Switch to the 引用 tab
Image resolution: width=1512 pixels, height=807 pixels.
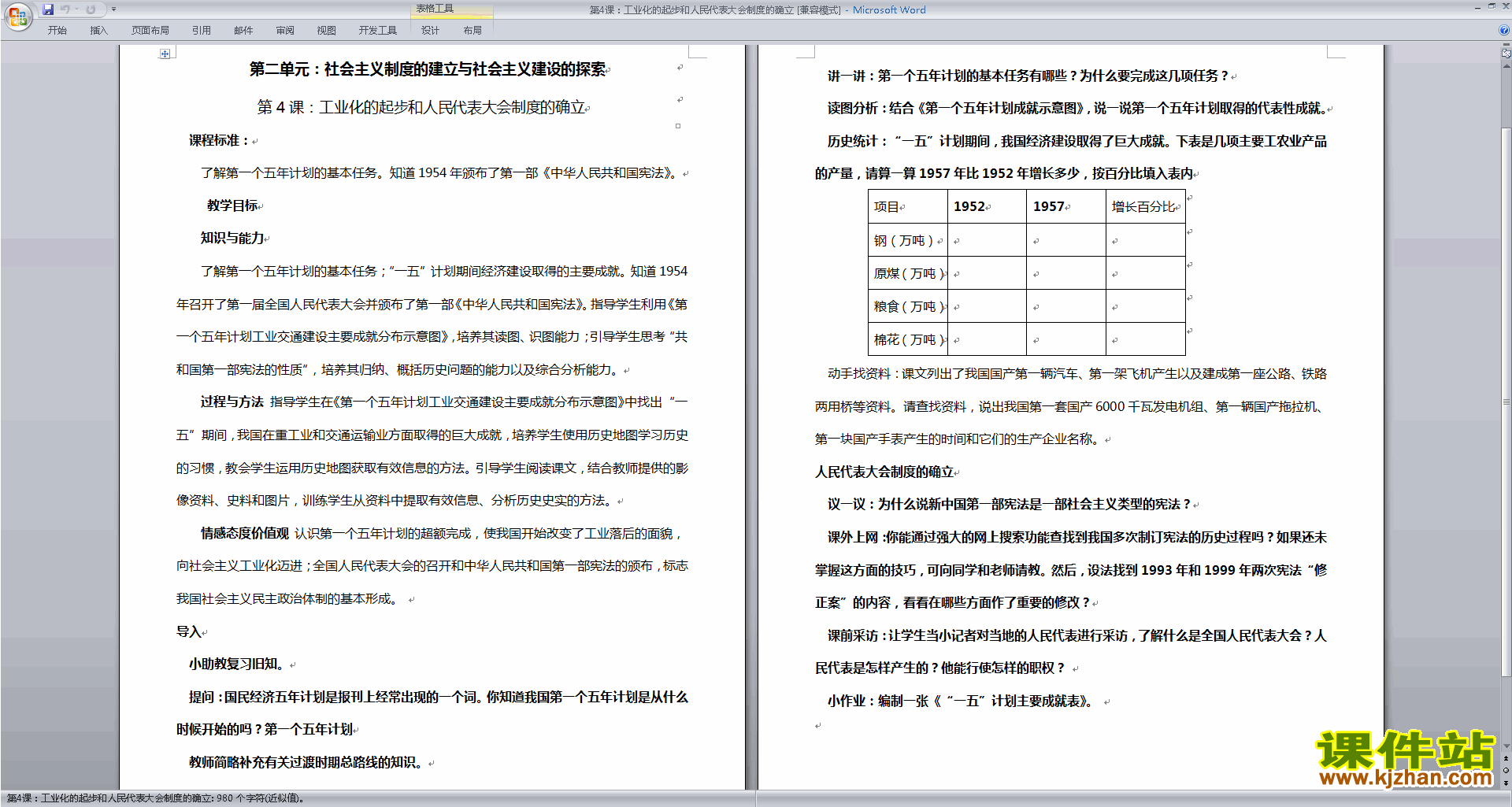pos(201,30)
